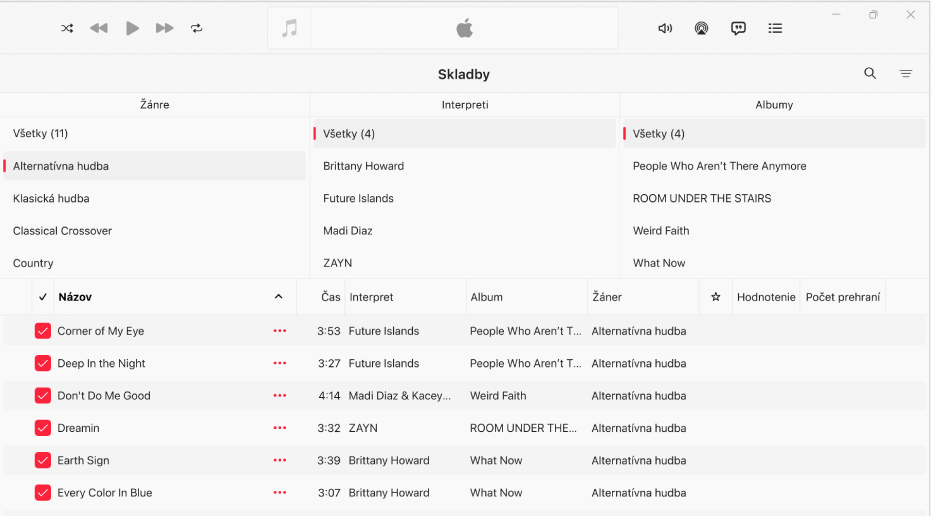
Task: Select Alternatívna hudba genre
Action: click(x=154, y=166)
